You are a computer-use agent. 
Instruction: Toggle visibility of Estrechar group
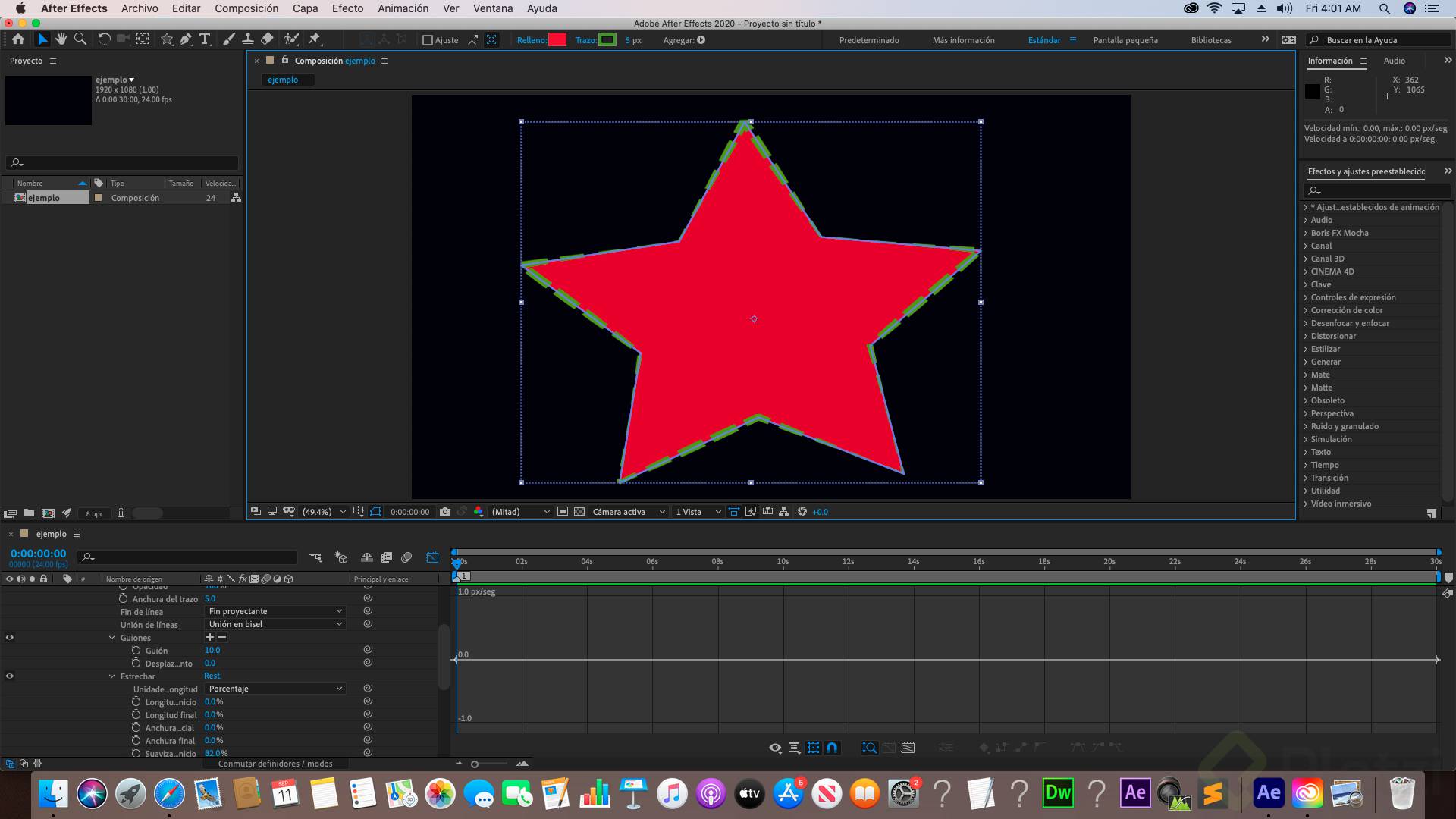pos(10,676)
